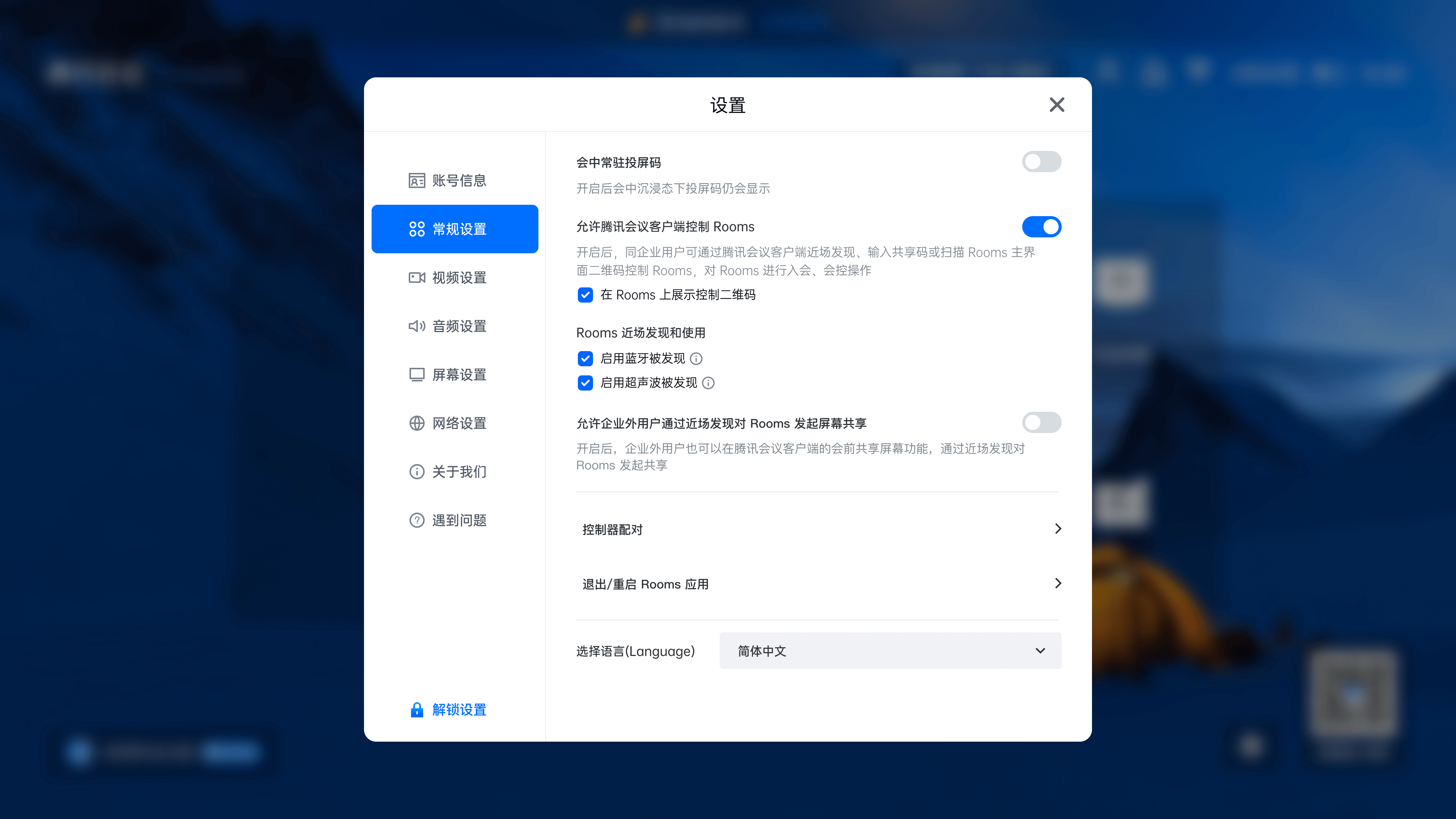Click the info icon beside ultrasonic discovery
The height and width of the screenshot is (819, 1456).
(708, 383)
